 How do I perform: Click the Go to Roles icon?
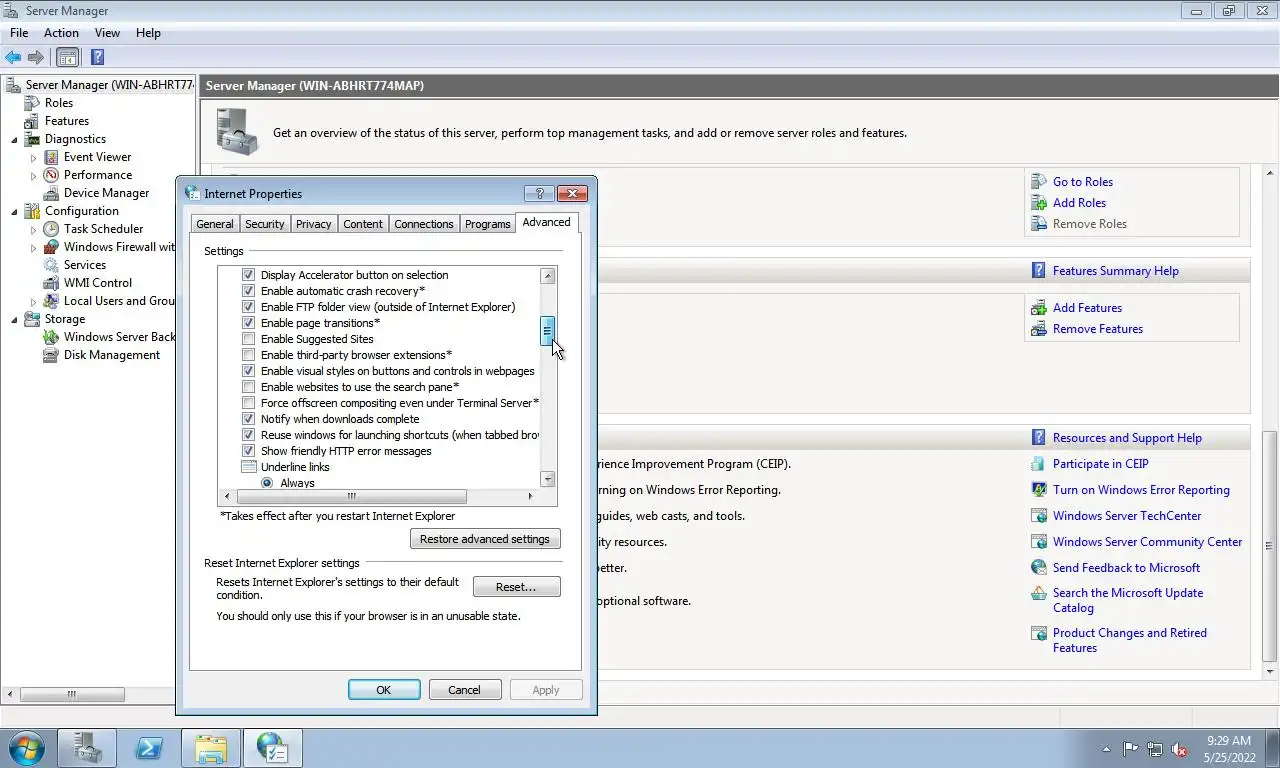tap(1038, 182)
